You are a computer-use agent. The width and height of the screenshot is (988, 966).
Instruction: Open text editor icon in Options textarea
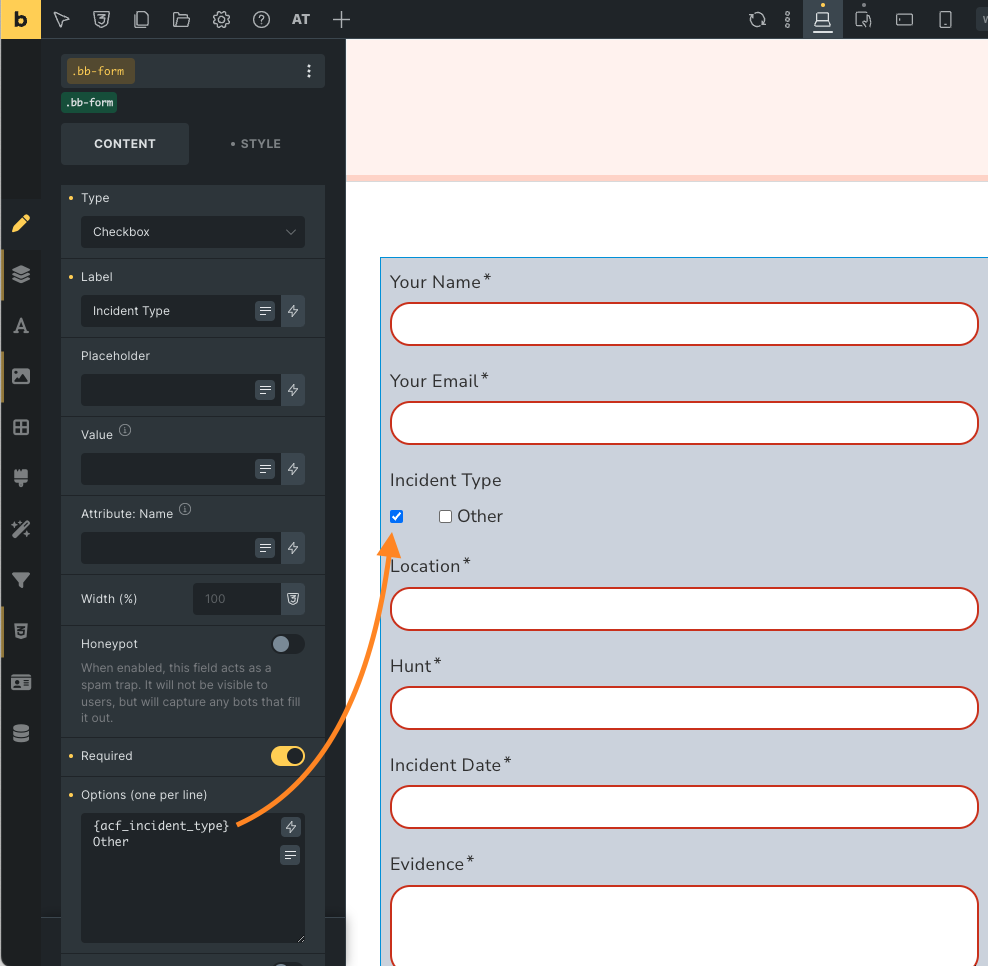tap(290, 855)
